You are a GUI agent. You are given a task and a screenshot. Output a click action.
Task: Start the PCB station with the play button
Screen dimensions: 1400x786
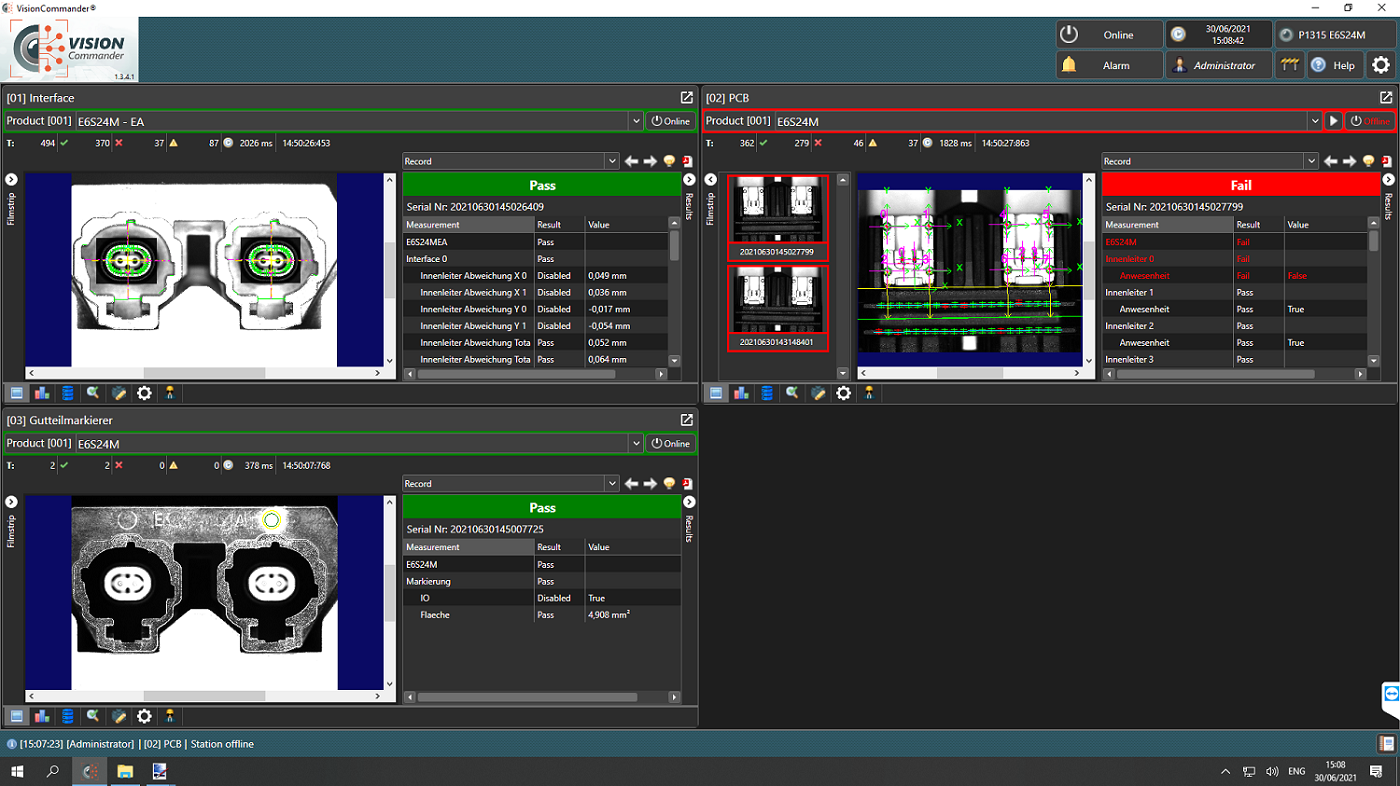pos(1334,120)
